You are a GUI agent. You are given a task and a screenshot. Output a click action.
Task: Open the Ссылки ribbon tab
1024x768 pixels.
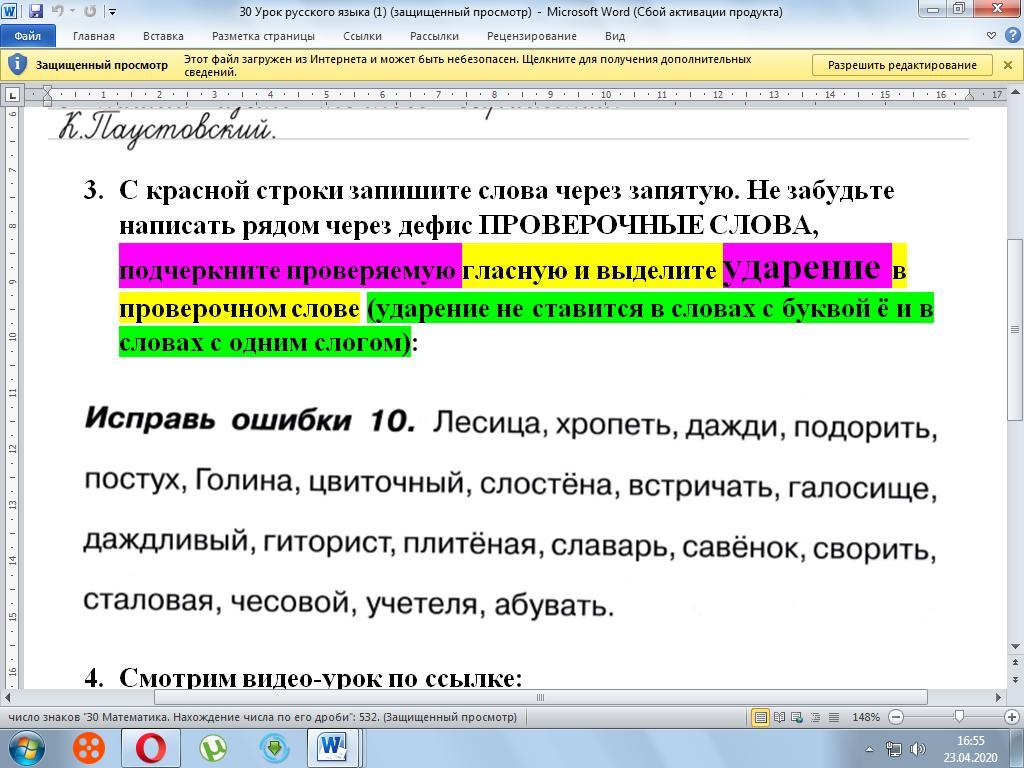click(x=362, y=37)
